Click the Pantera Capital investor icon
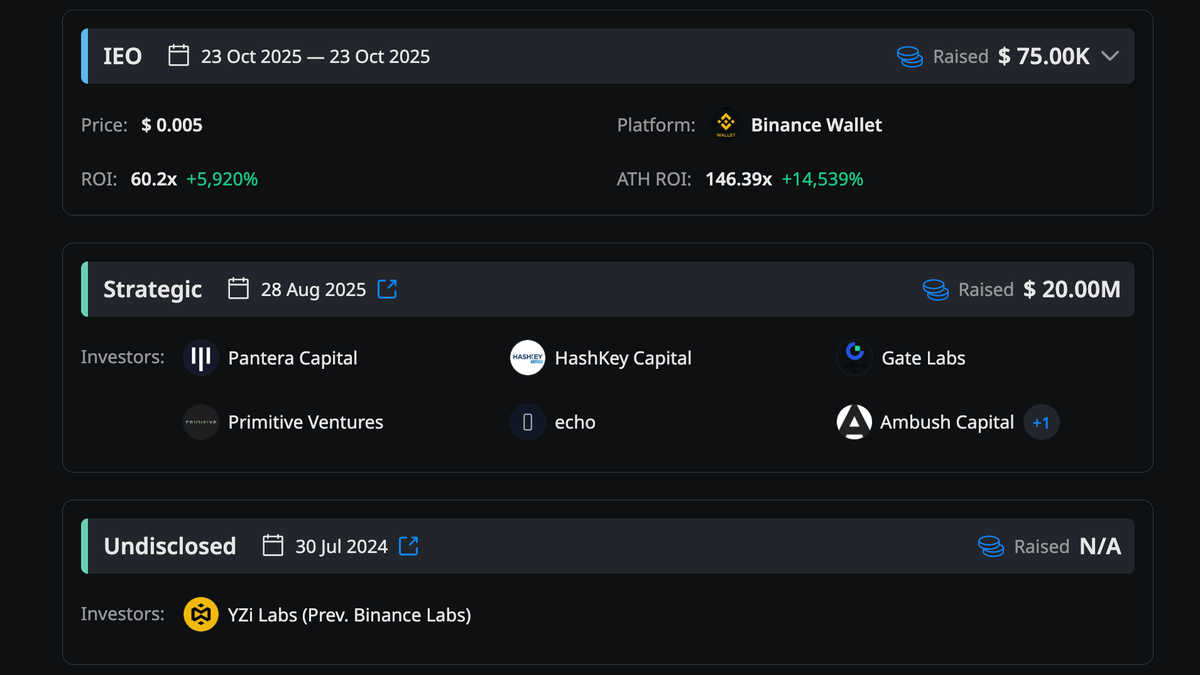 point(200,358)
